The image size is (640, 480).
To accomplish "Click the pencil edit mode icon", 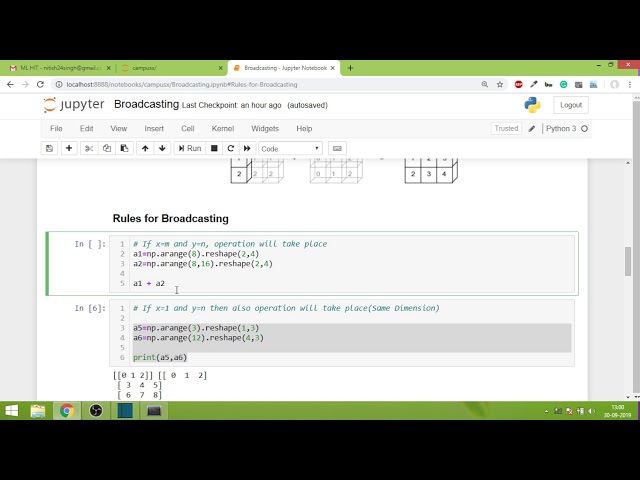I will tap(531, 129).
